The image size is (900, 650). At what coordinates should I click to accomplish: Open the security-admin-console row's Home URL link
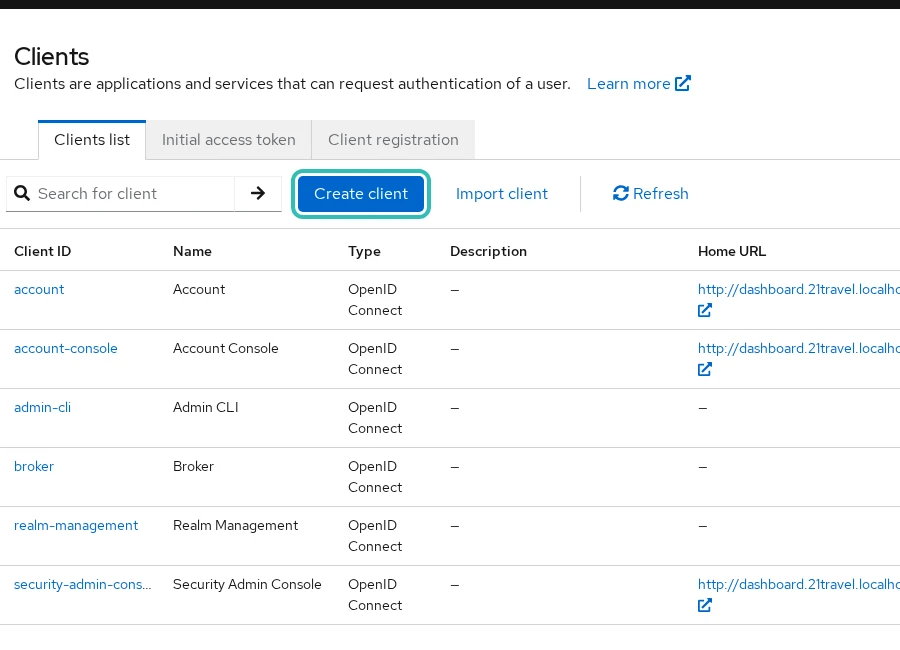pos(798,585)
